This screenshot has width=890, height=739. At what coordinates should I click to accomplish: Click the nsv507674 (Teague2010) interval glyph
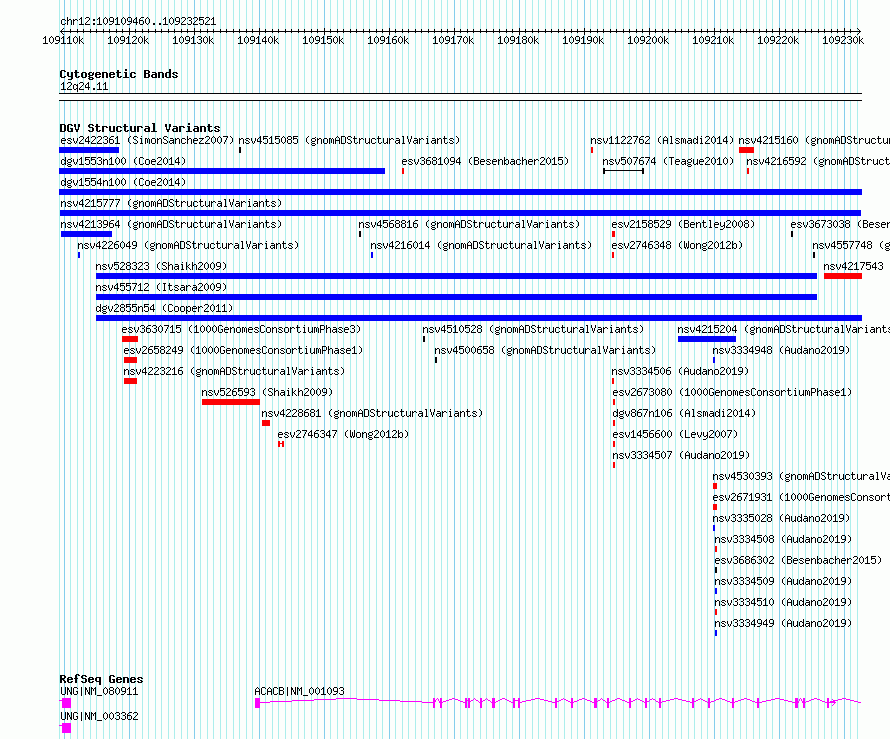623,171
